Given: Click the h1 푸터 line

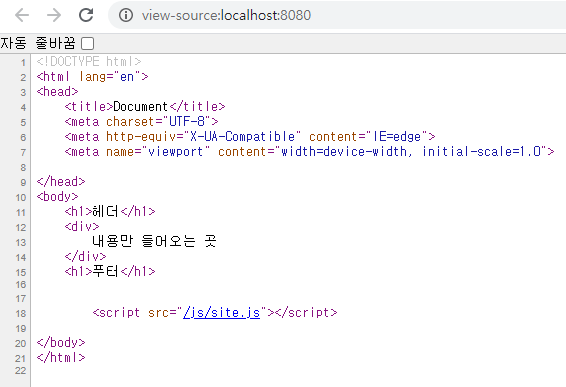Looking at the screenshot, I should point(110,271).
